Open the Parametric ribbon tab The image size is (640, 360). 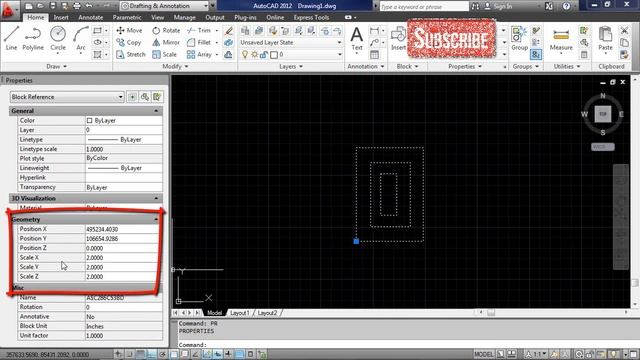pos(127,18)
